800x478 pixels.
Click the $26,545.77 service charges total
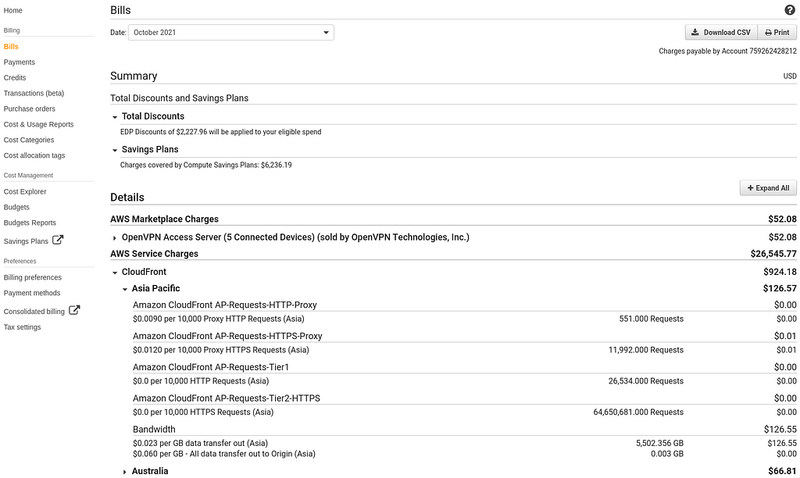click(x=773, y=254)
